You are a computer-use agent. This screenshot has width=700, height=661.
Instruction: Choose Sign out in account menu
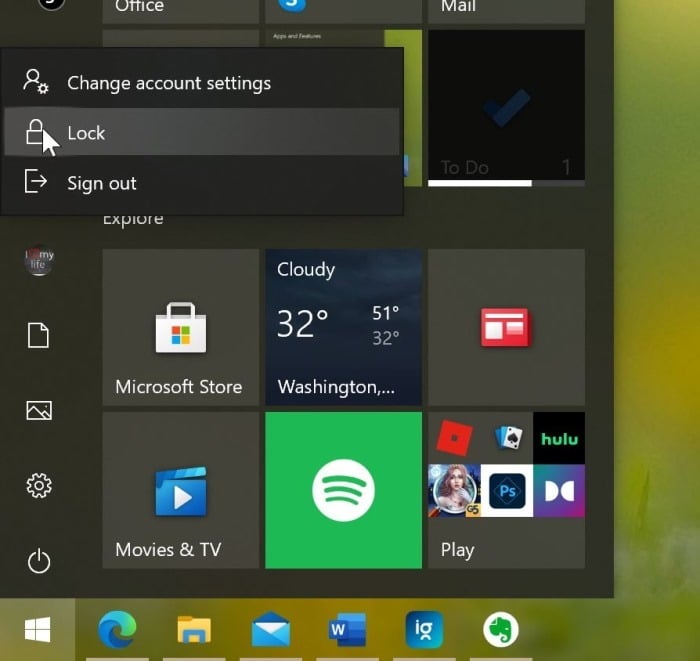[x=202, y=183]
